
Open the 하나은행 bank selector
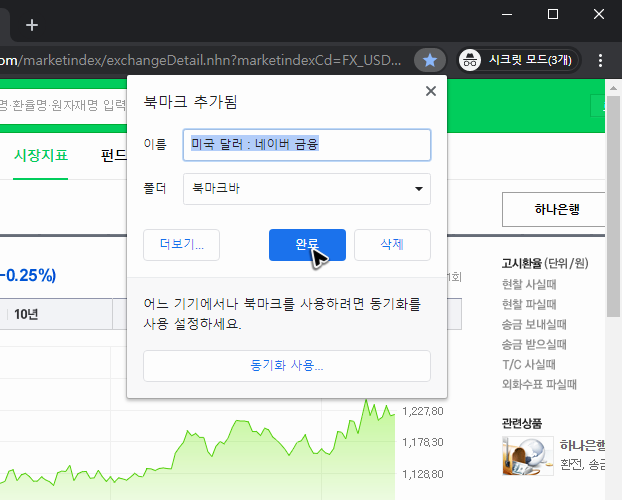point(554,210)
